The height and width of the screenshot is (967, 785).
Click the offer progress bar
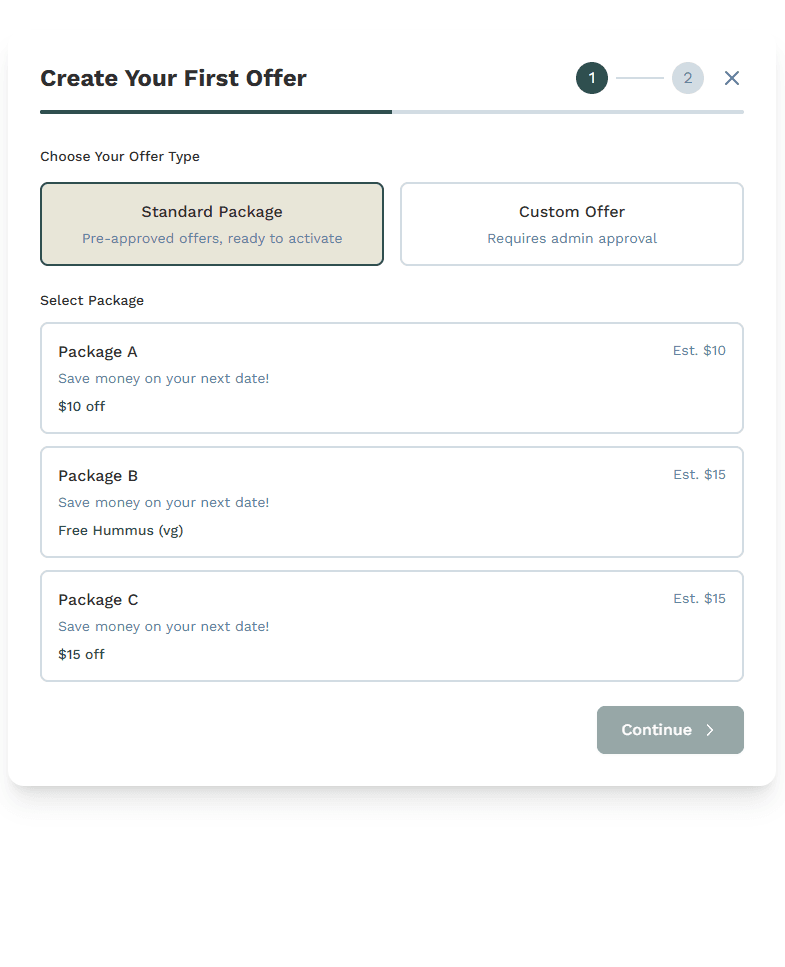(x=392, y=112)
